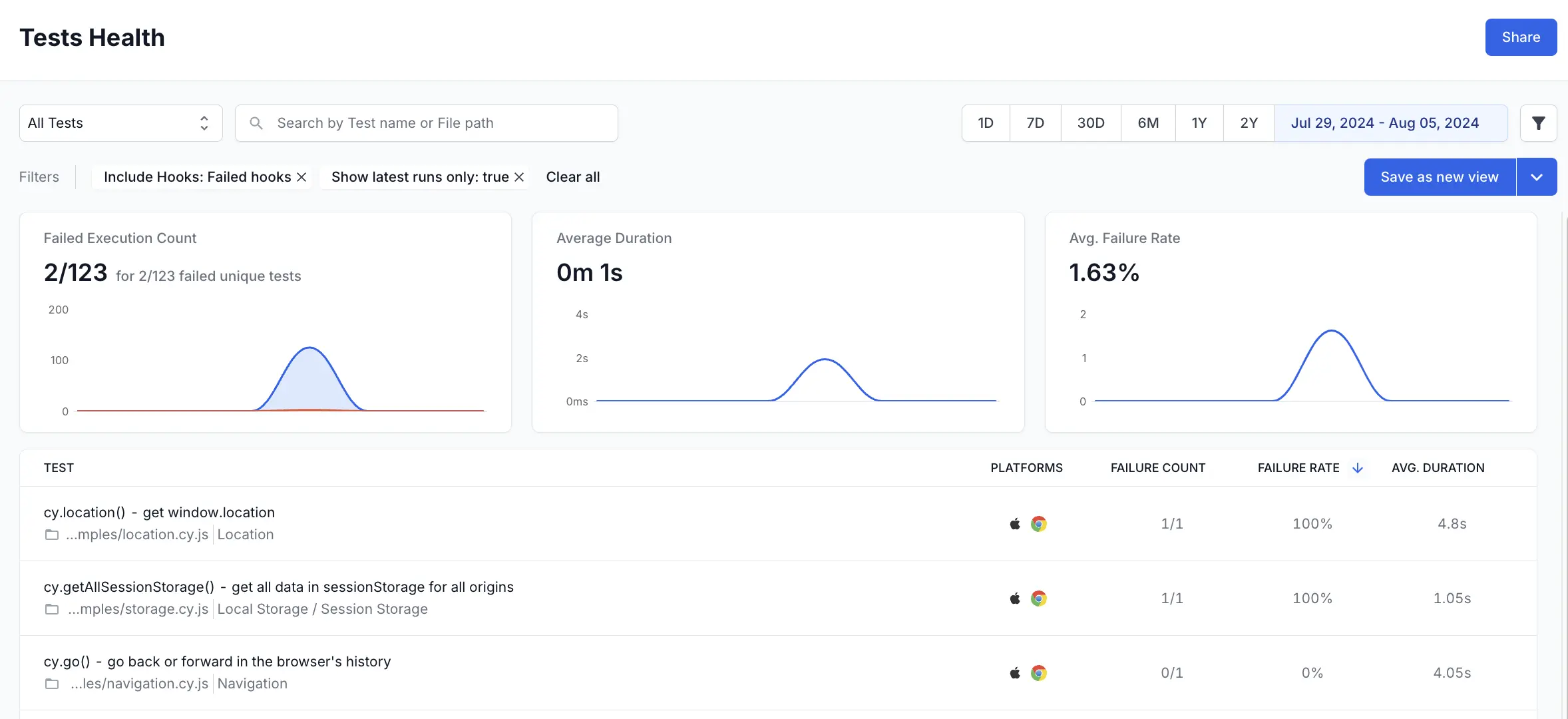1568x719 pixels.
Task: Click the Share button
Action: tap(1521, 37)
